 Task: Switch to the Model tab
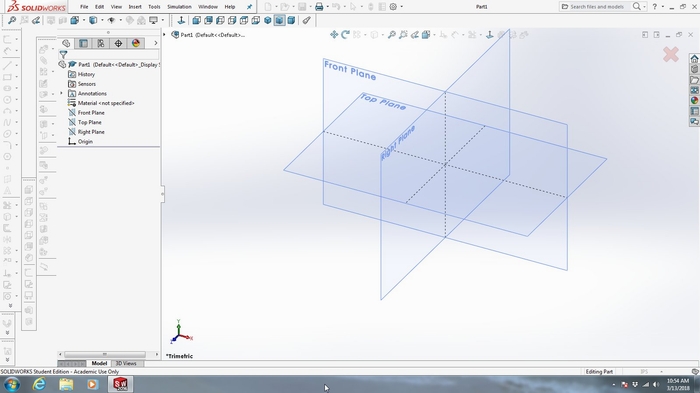coord(99,363)
